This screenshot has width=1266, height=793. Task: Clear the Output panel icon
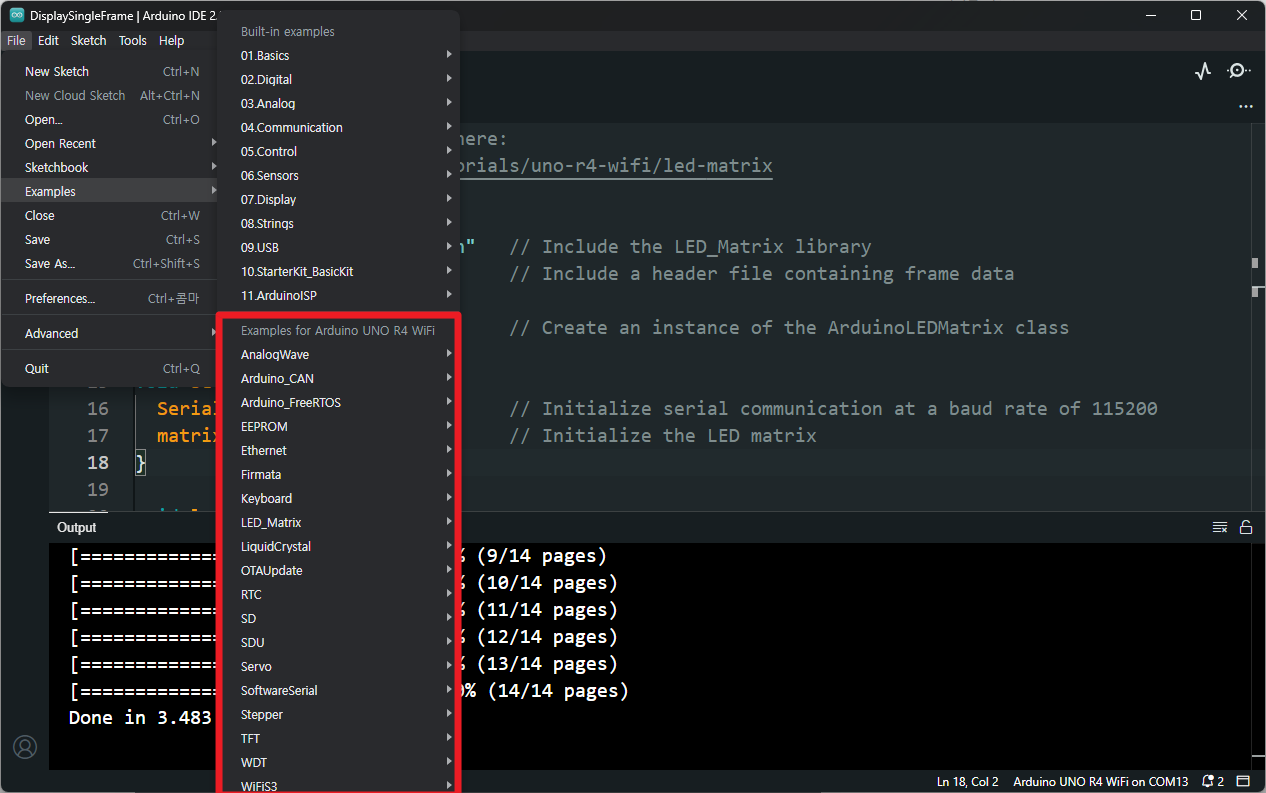coord(1220,527)
